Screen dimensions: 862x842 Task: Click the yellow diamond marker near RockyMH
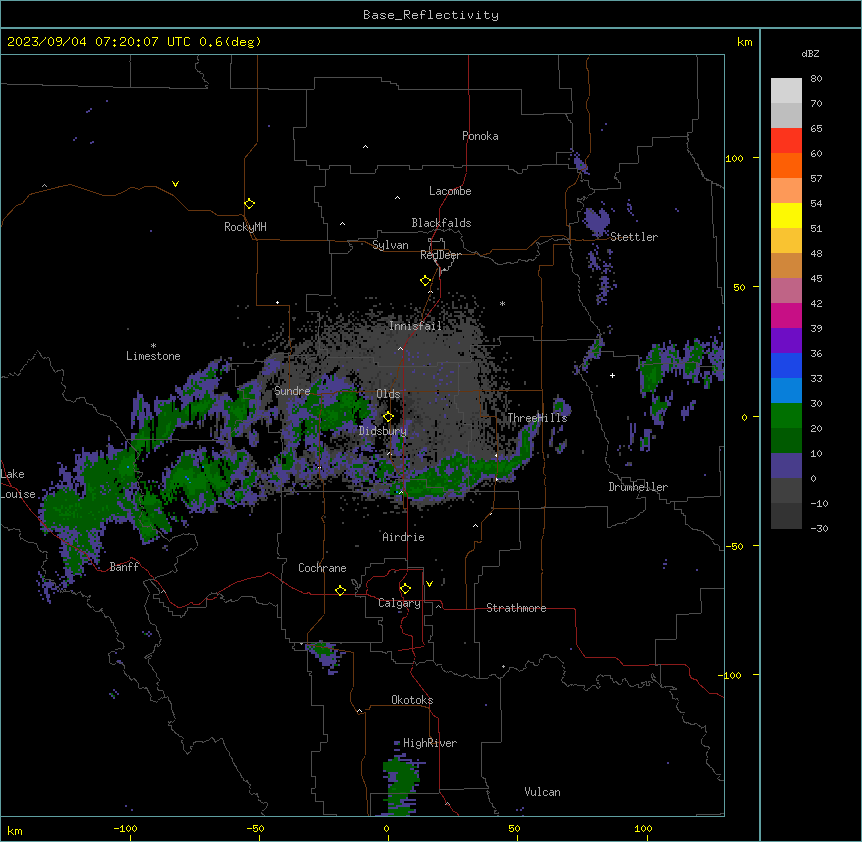click(x=249, y=204)
